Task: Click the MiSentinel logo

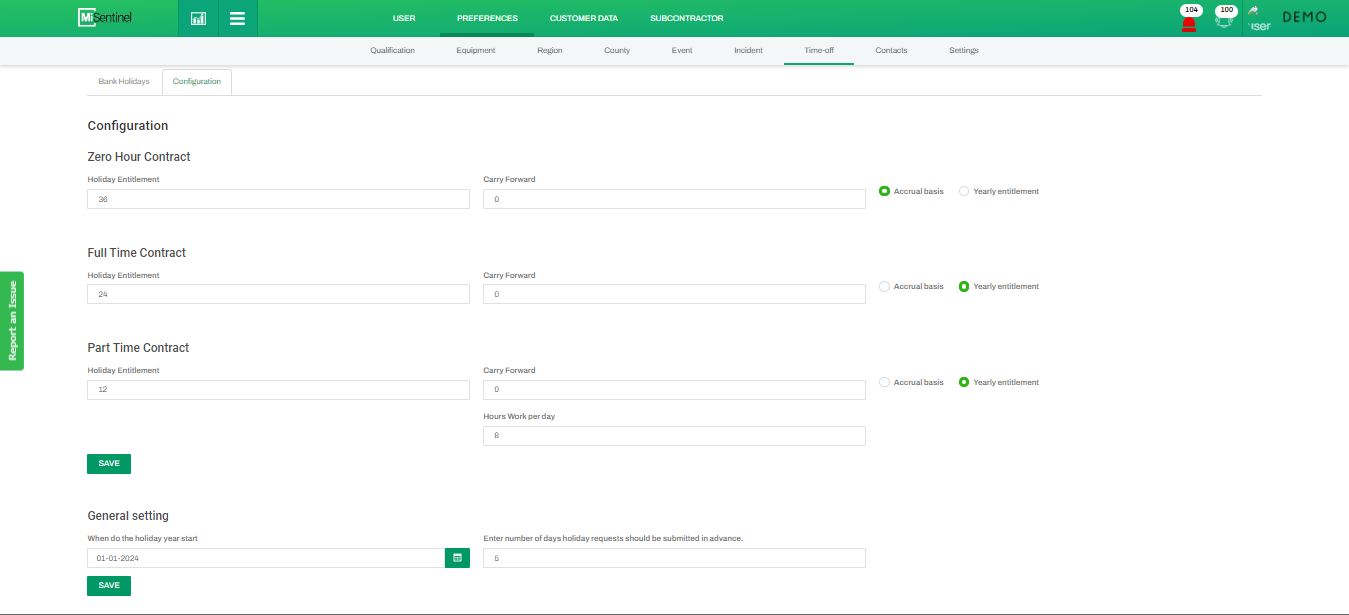Action: (x=104, y=18)
